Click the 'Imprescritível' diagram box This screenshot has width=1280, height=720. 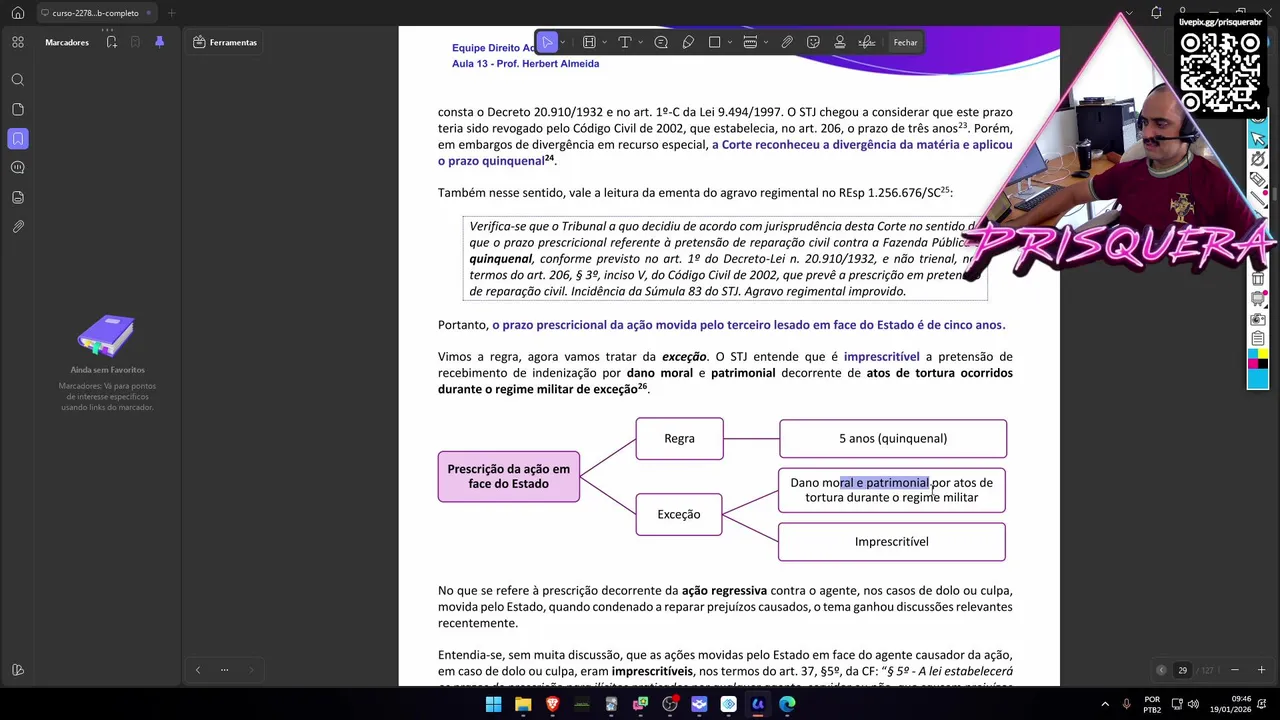coord(892,542)
